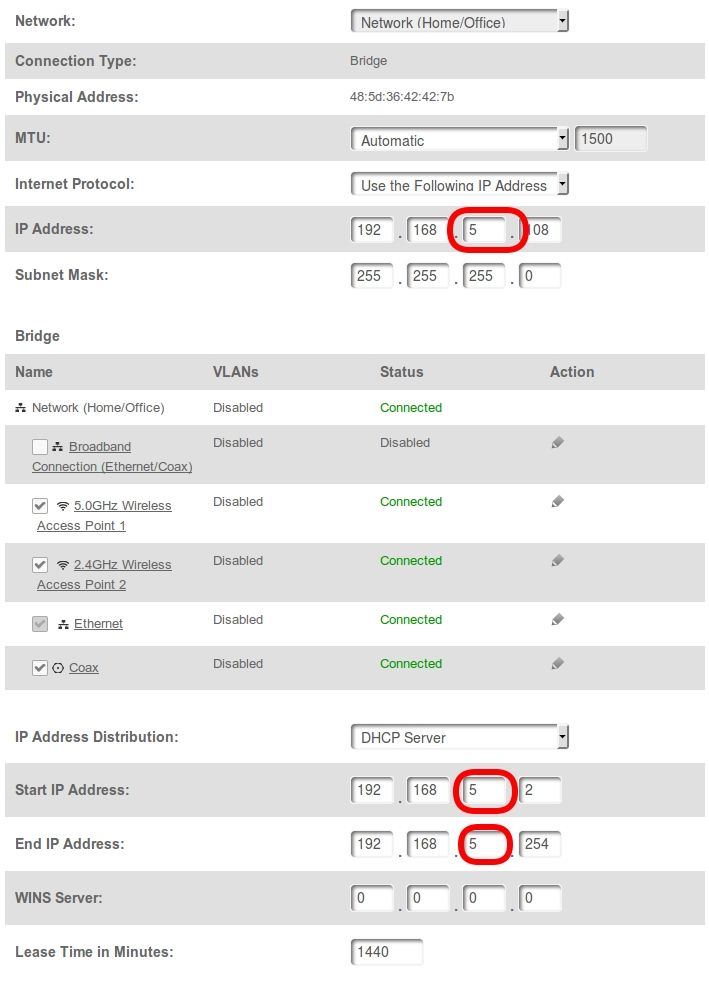Viewport: 709px width, 985px height.
Task: Open the Ethernet link
Action: click(98, 624)
